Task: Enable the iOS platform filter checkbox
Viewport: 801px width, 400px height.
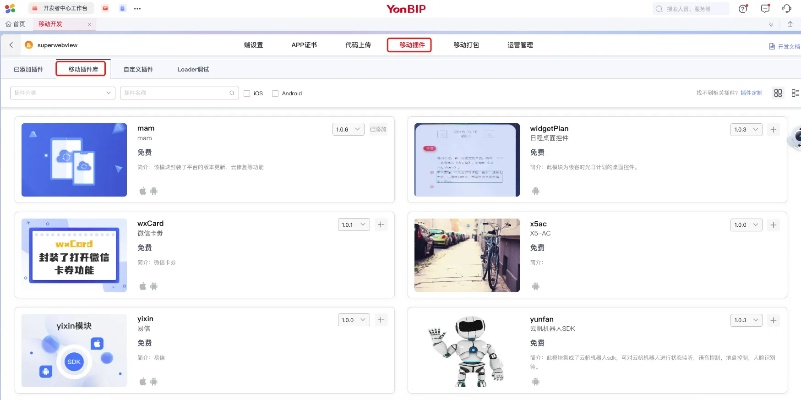Action: [x=248, y=93]
